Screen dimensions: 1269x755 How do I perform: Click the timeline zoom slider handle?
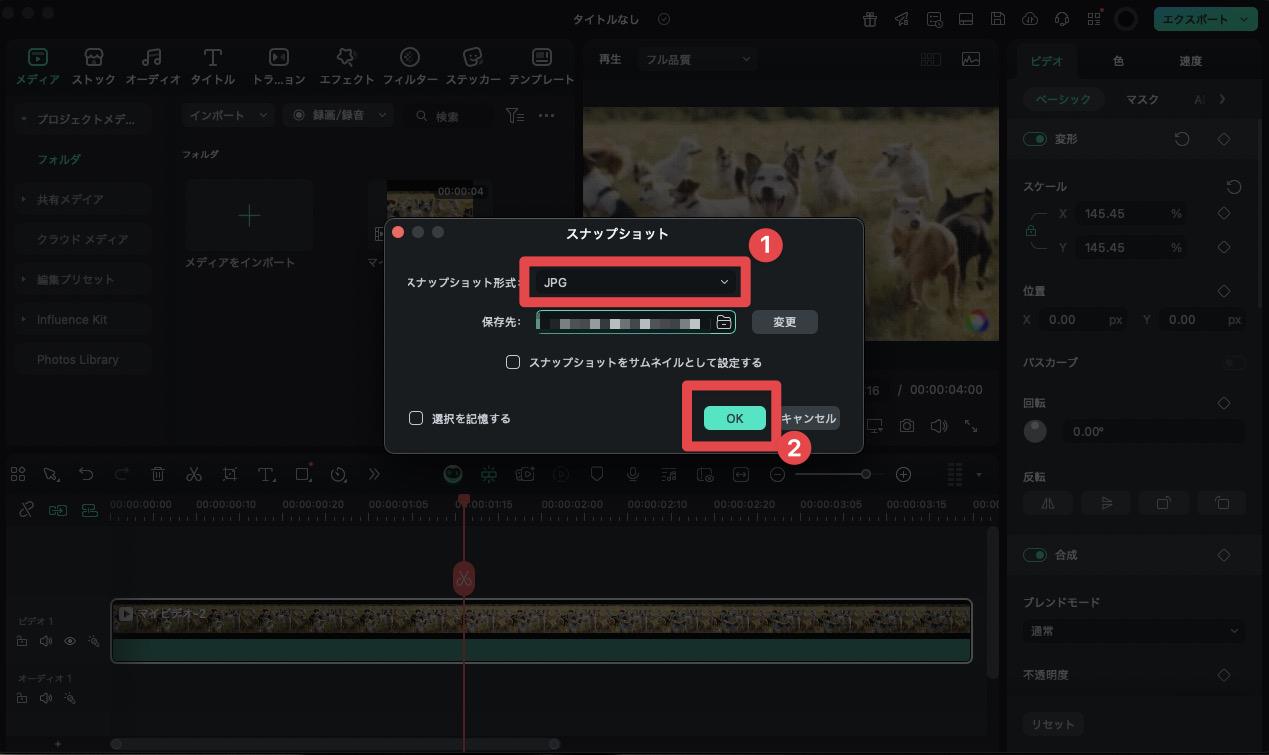866,474
